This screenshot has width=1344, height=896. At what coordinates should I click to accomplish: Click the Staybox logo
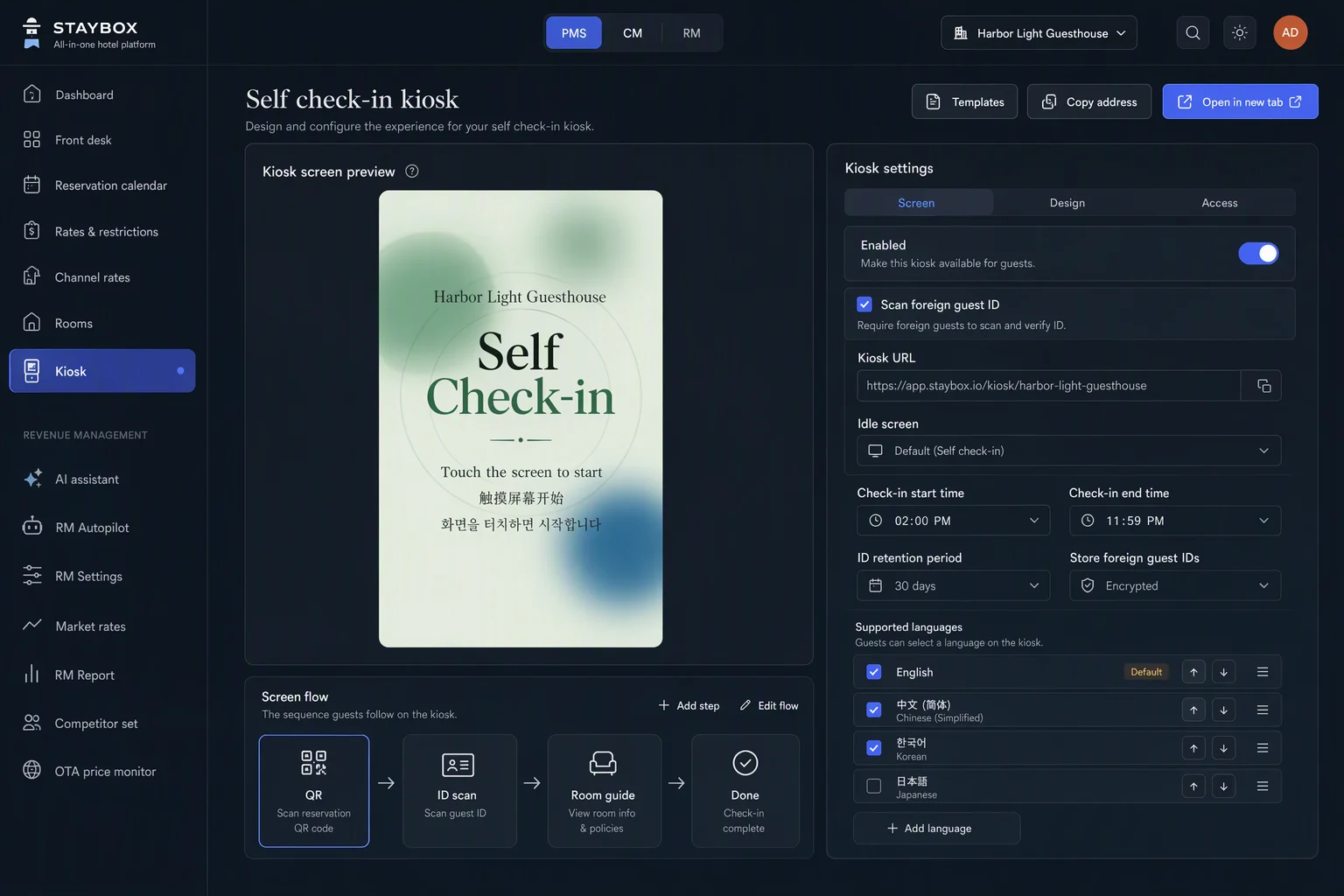(x=89, y=33)
